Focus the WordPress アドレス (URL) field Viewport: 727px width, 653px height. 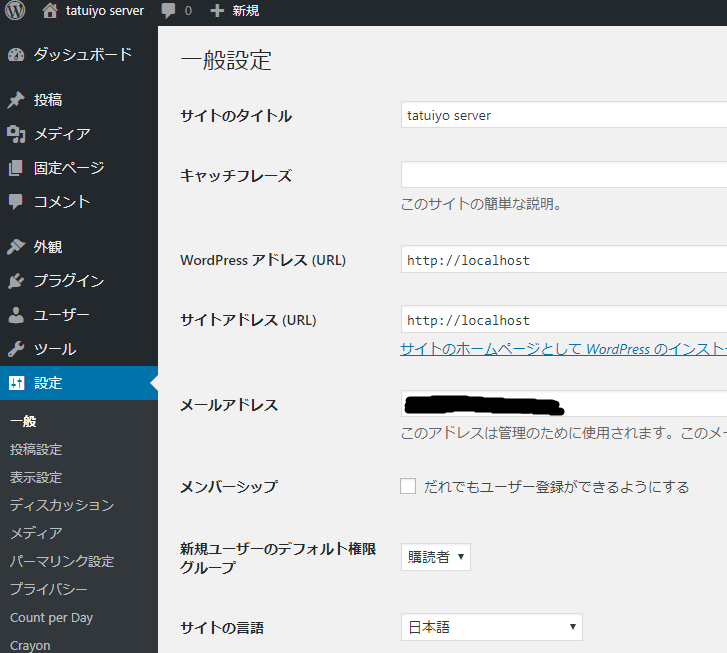564,259
